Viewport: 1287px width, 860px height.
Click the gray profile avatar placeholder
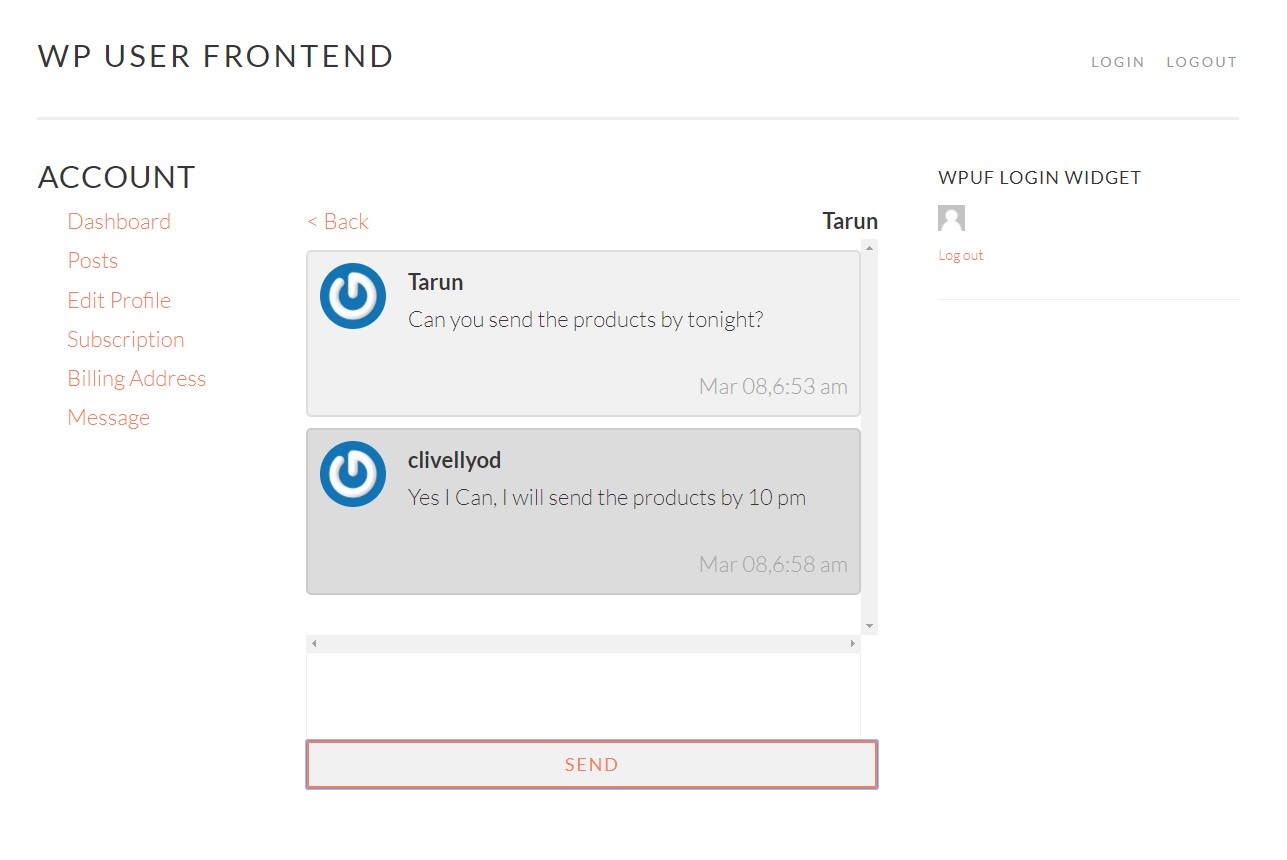click(951, 217)
